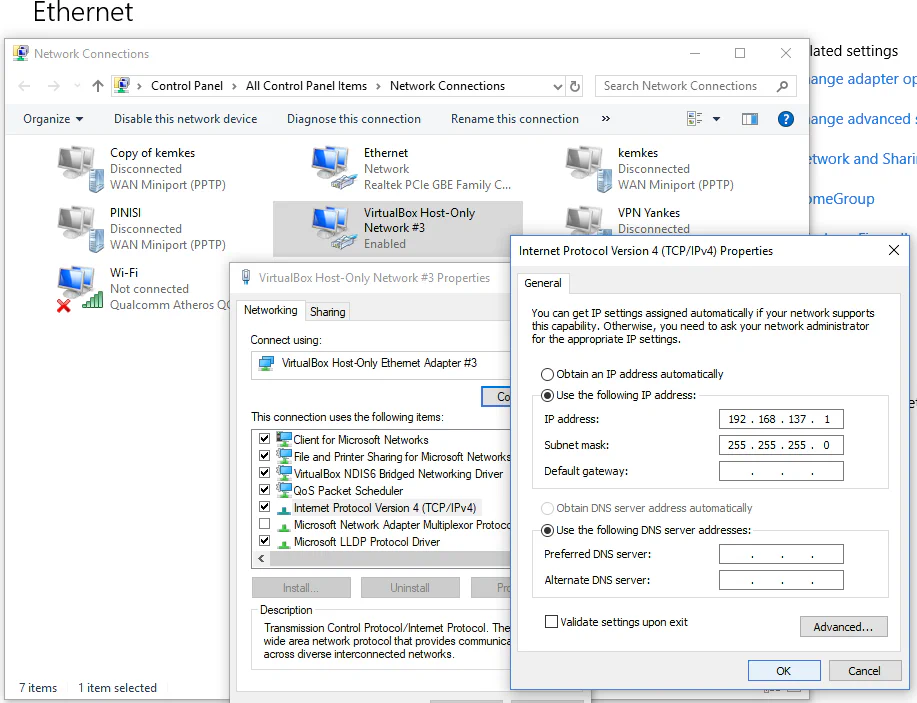Open Advanced TCP/IP settings
Image resolution: width=917 pixels, height=703 pixels.
pos(843,626)
